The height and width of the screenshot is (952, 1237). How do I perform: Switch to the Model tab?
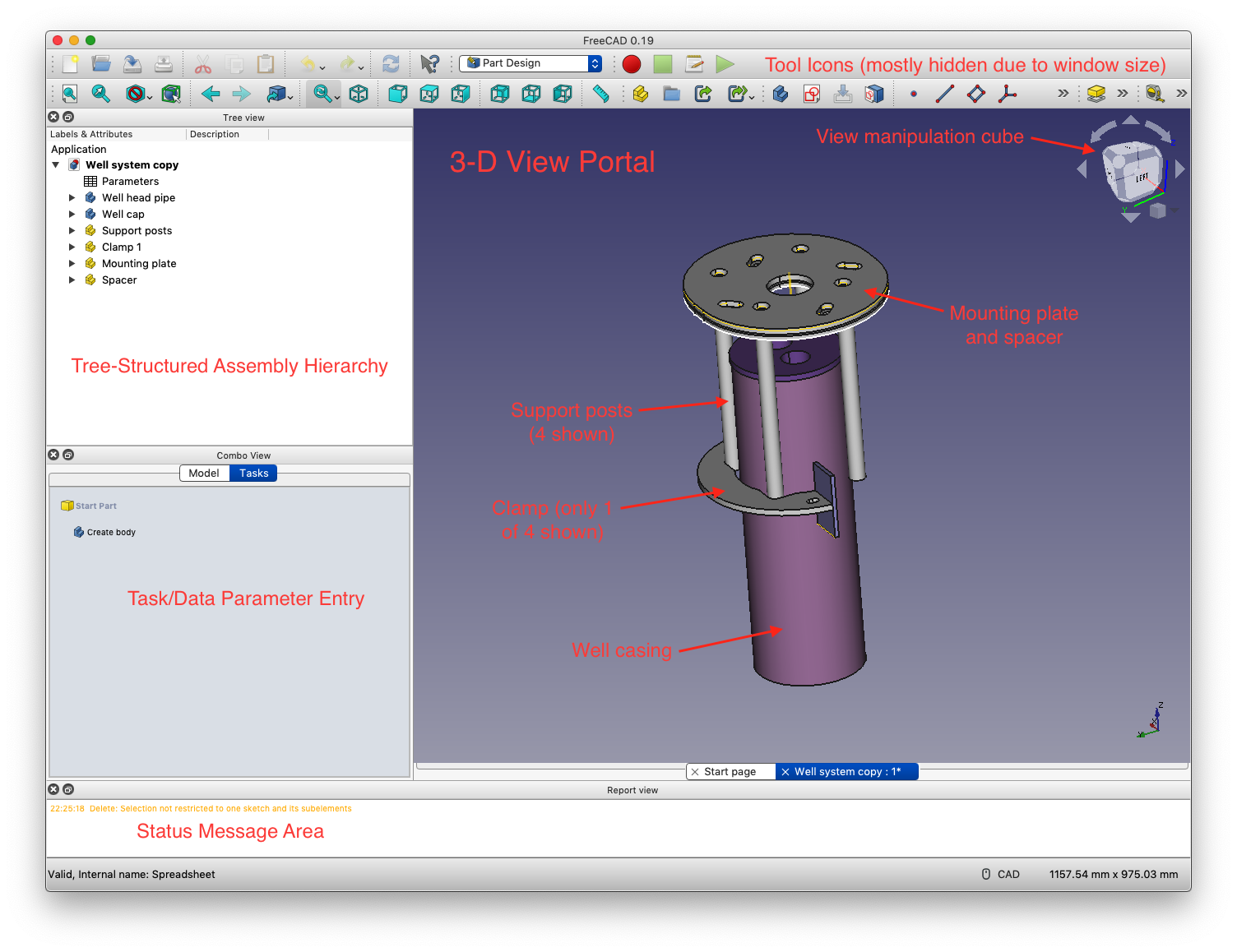pyautogui.click(x=204, y=474)
